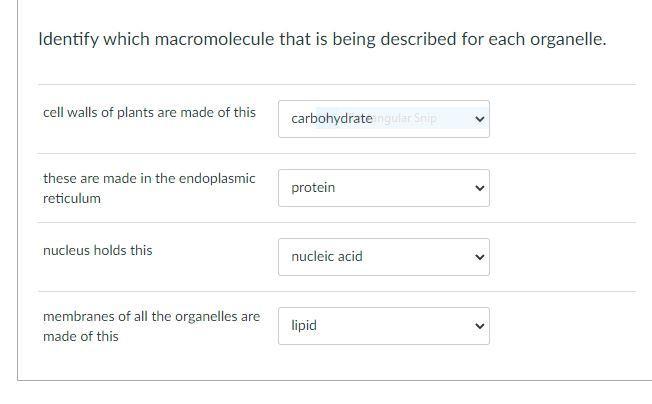Open the dropdown for the 'nucleus holds this' question
Screen dimensions: 652x404
[x=384, y=257]
